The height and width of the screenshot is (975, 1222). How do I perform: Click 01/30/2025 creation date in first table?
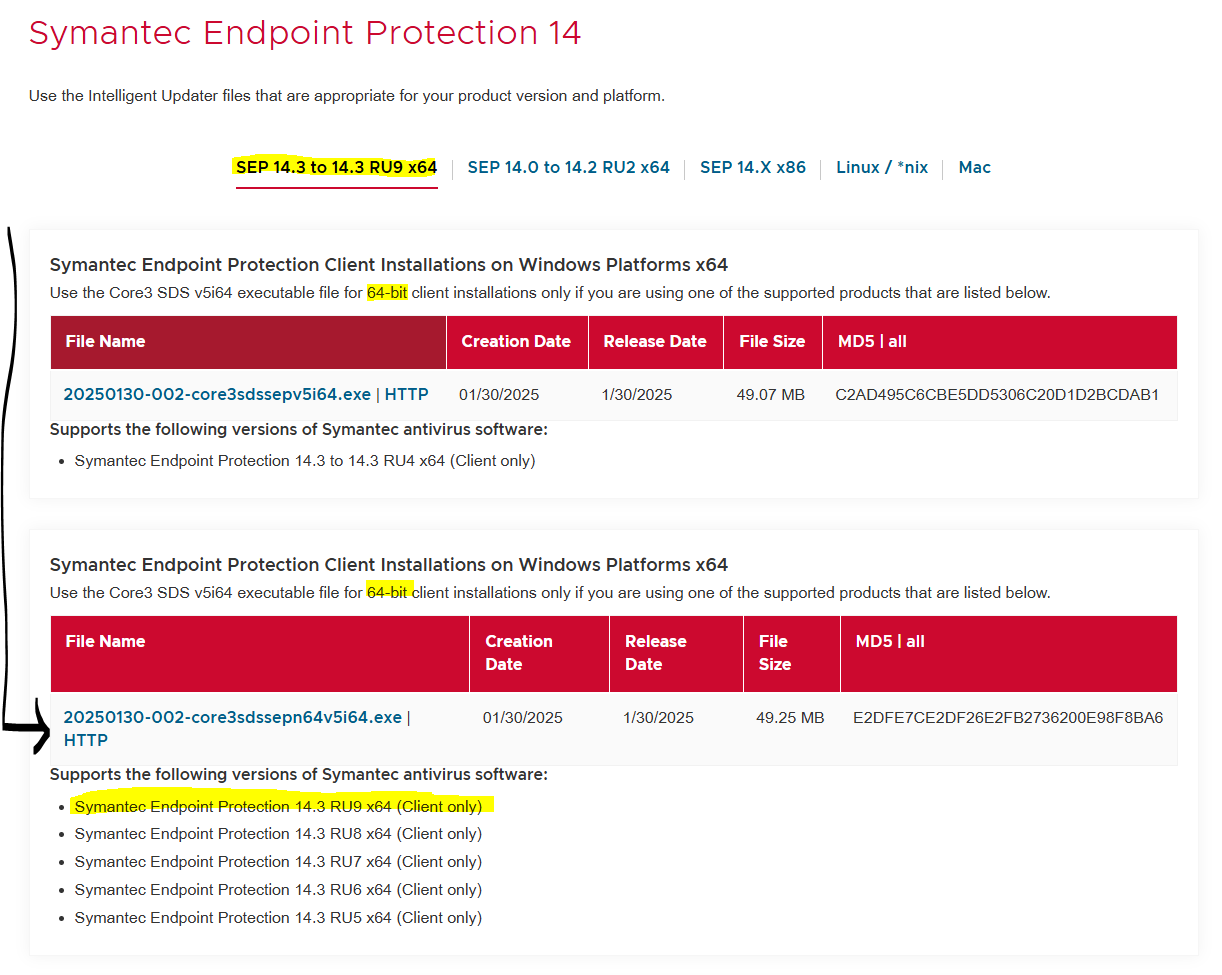click(x=499, y=394)
